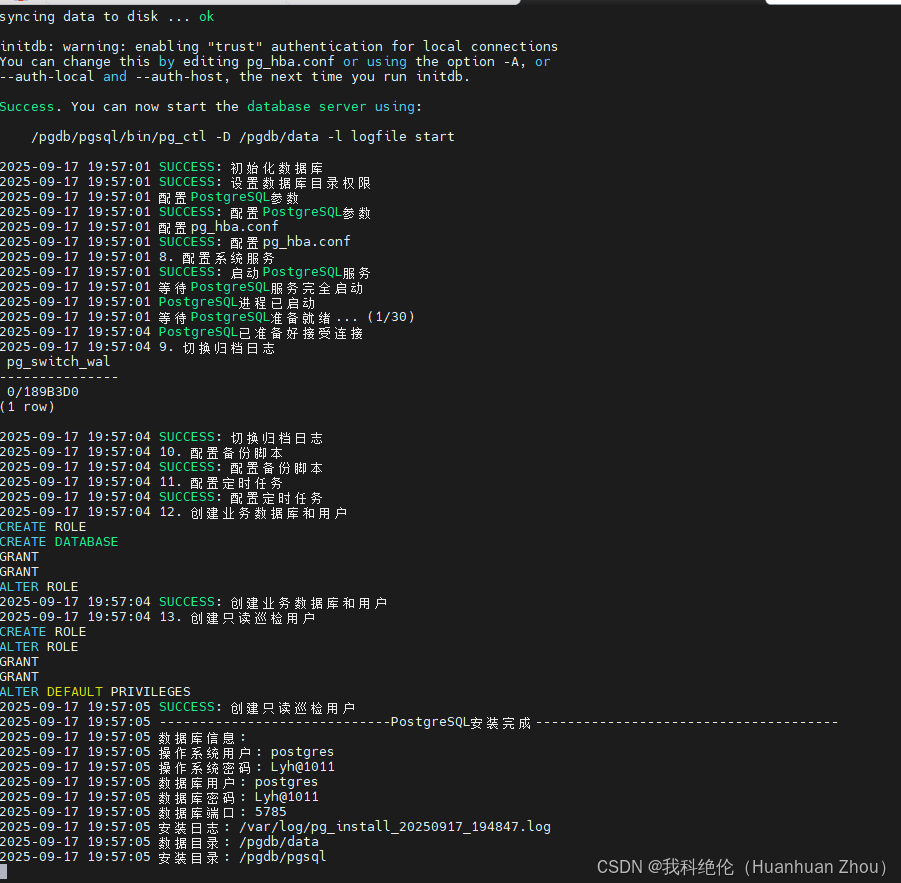The height and width of the screenshot is (883, 901).
Task: Click the WAL value '0/189B3D0'
Action: [x=43, y=392]
